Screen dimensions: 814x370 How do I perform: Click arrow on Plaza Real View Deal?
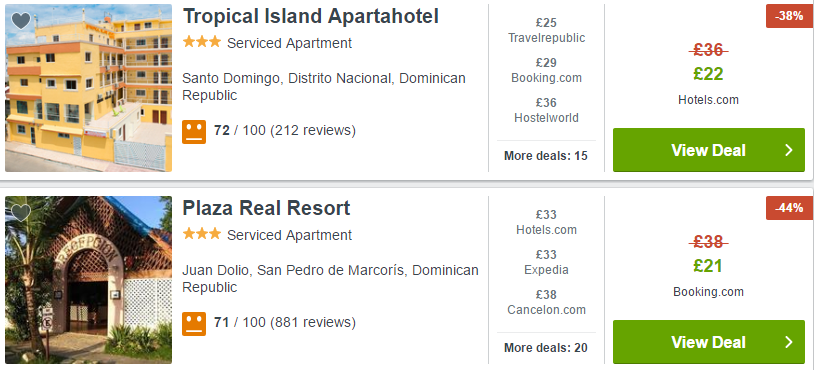tap(789, 342)
